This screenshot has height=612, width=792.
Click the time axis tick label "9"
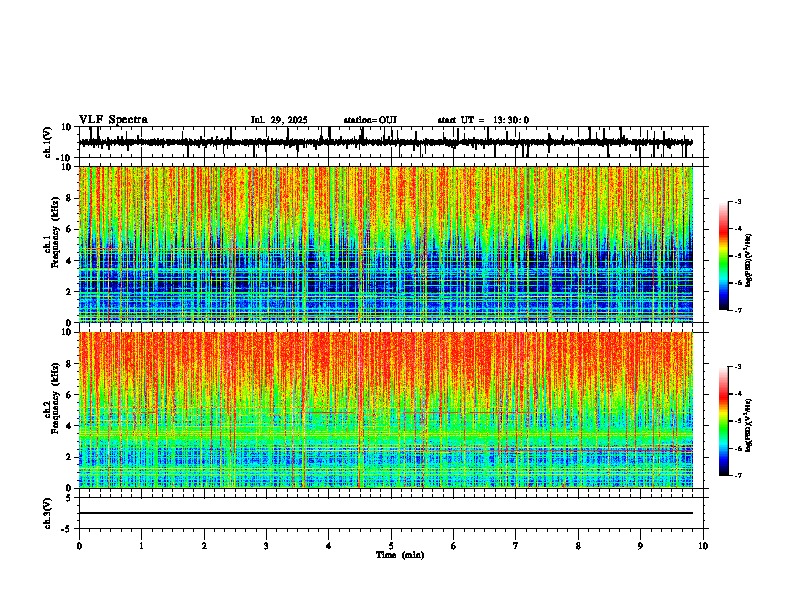coord(640,546)
